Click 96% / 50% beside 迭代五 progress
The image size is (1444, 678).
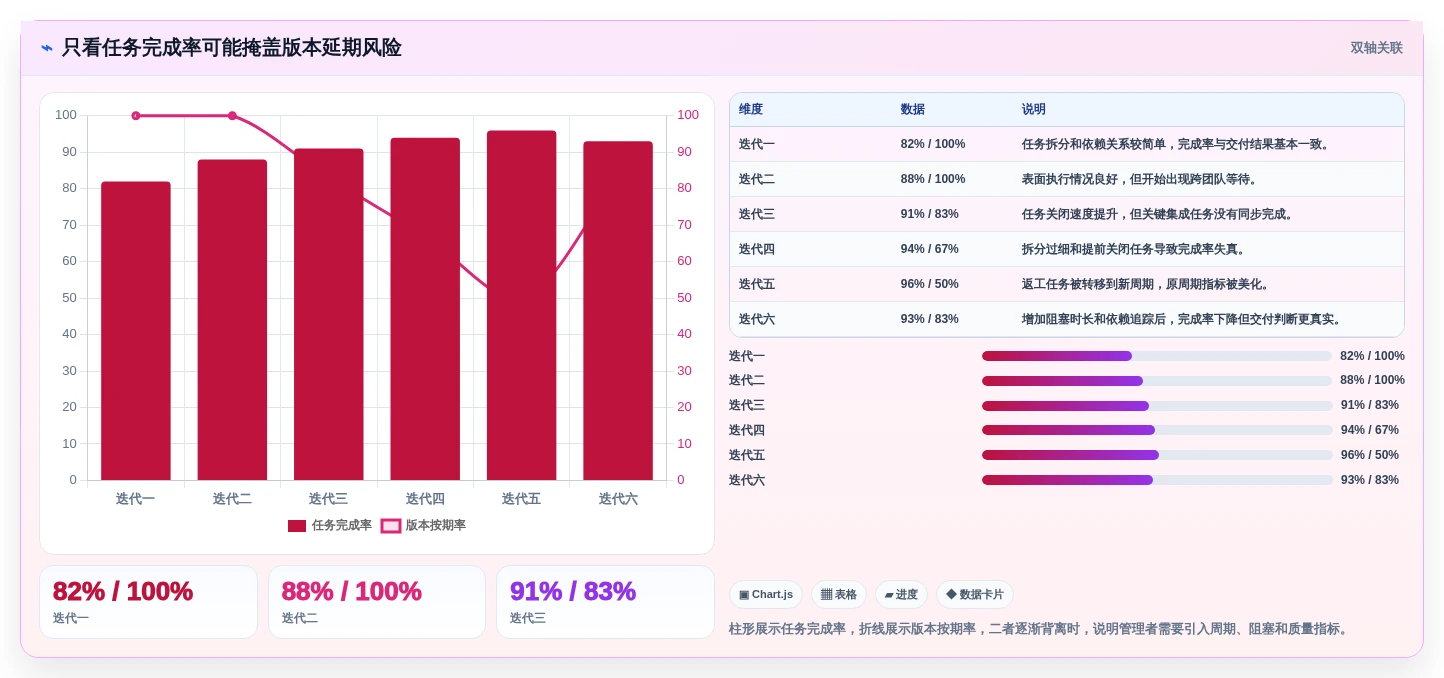click(1370, 455)
